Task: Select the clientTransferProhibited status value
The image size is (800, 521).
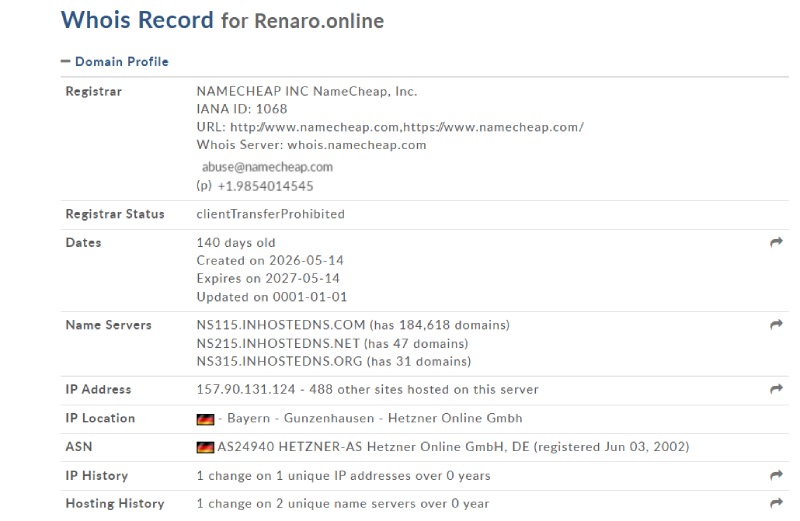Action: pos(270,214)
